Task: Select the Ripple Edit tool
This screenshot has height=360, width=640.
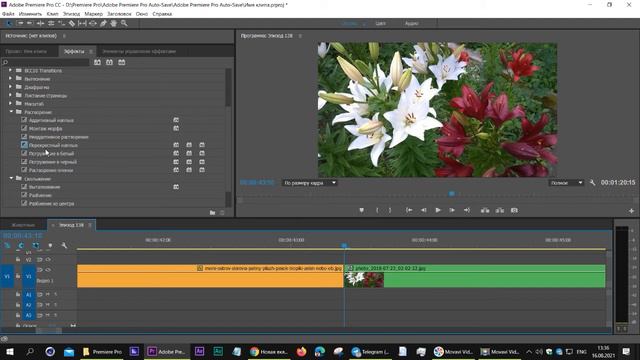Action: pyautogui.click(x=40, y=24)
